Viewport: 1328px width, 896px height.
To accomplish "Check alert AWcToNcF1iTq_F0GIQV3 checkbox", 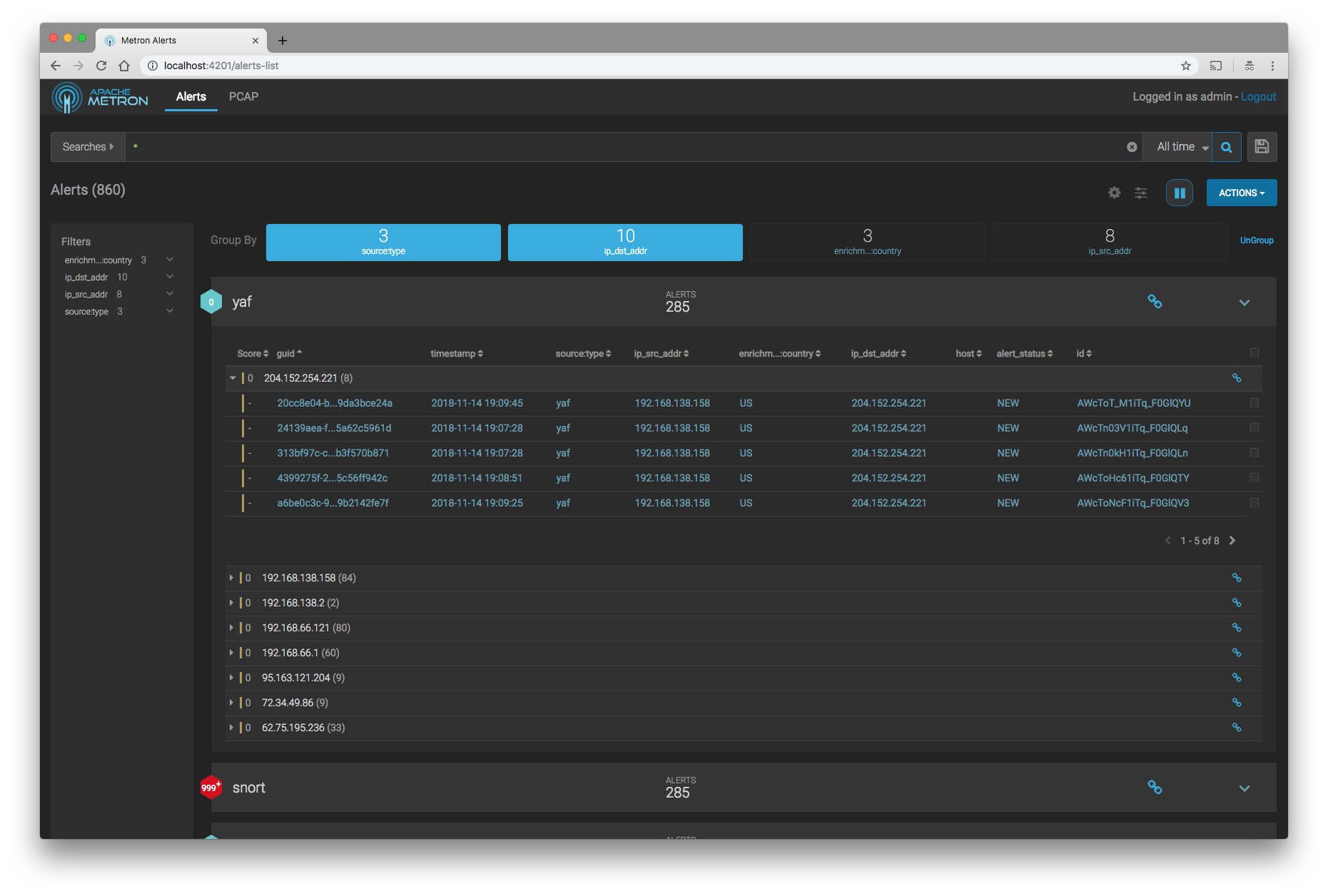I will click(1254, 503).
